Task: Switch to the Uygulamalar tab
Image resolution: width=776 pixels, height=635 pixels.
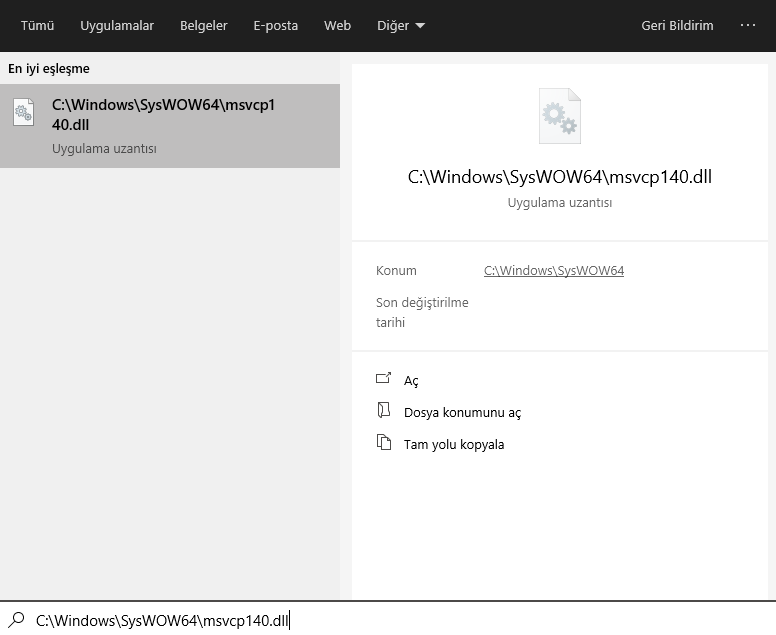Action: click(x=117, y=25)
